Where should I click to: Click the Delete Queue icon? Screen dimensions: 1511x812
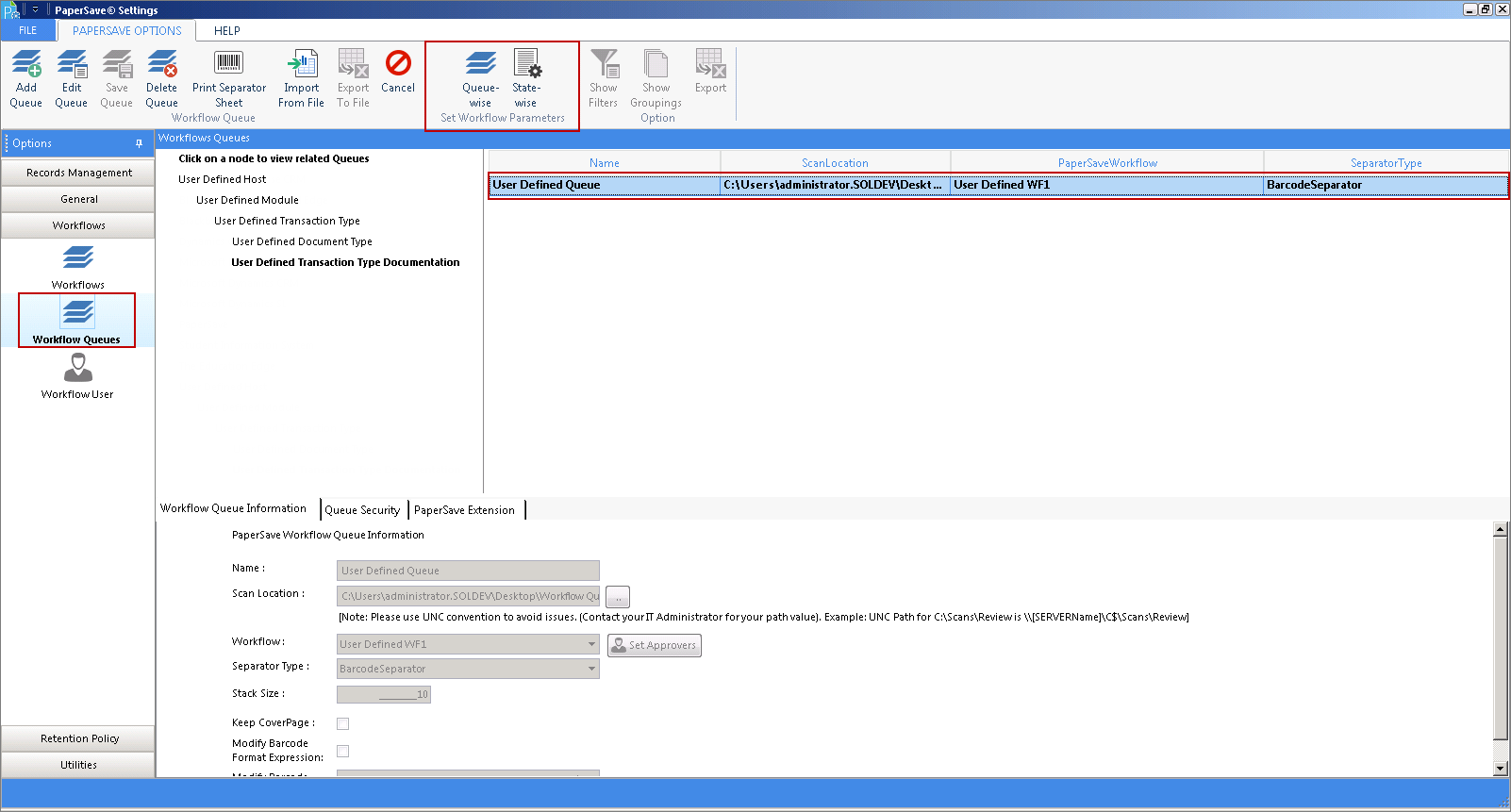162,64
